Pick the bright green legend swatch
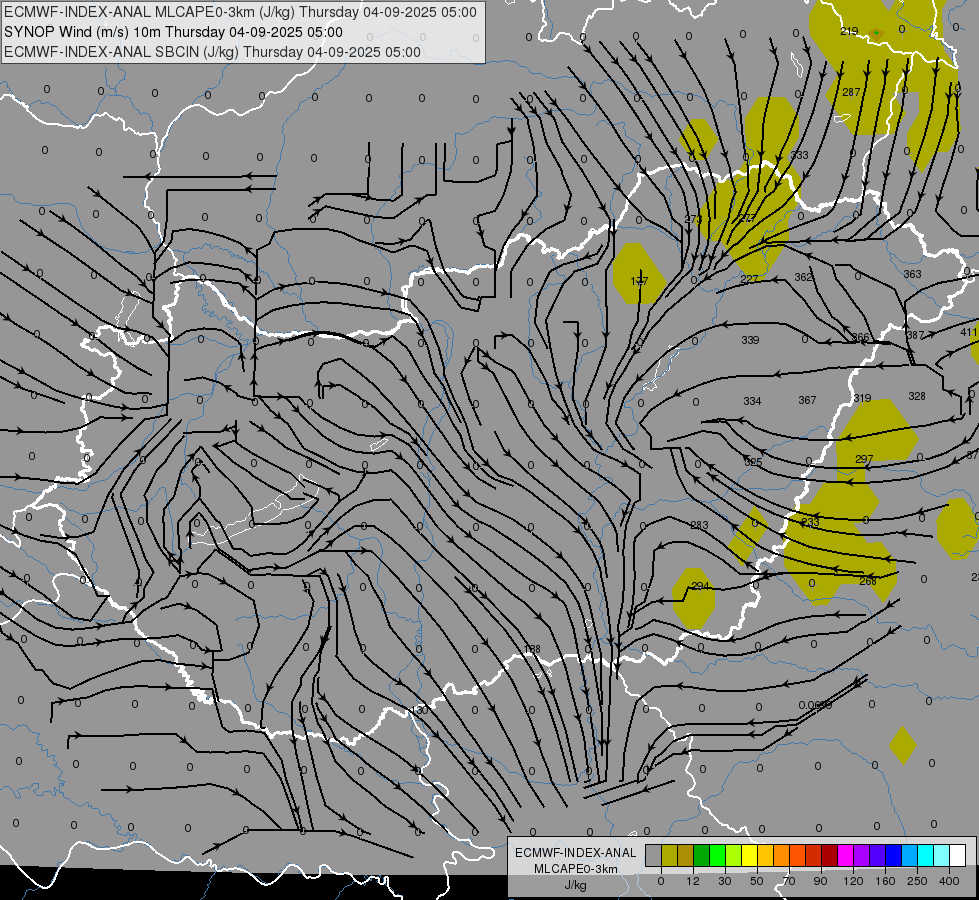Screen dimensions: 979x900 pyautogui.click(x=717, y=856)
